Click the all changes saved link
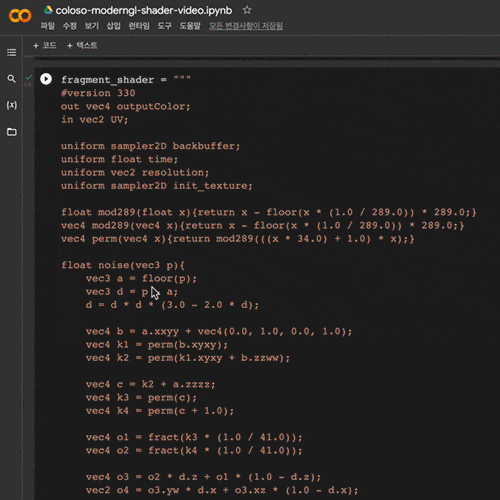Viewport: 500px width, 500px height. click(x=246, y=26)
